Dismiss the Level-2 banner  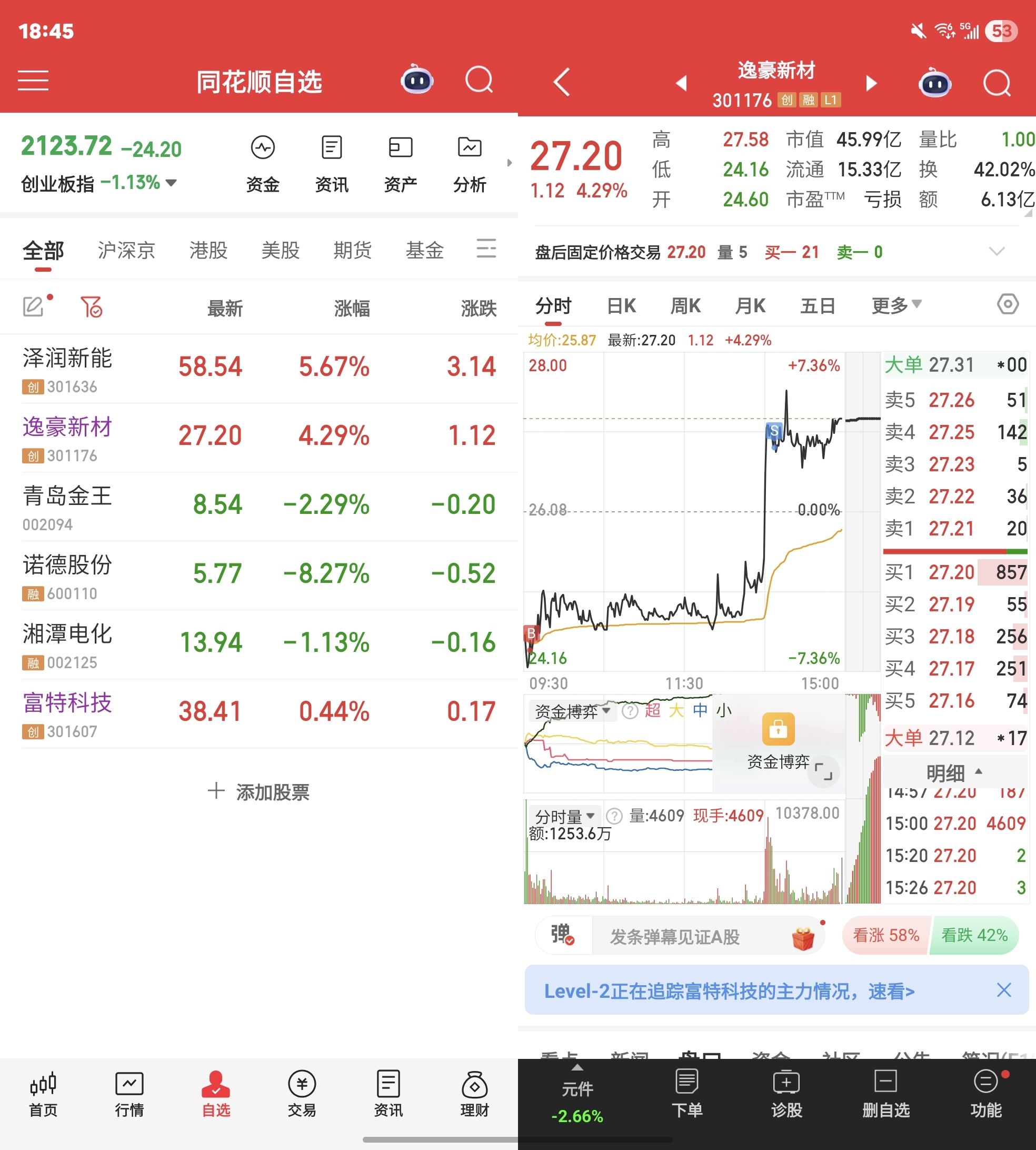1004,989
